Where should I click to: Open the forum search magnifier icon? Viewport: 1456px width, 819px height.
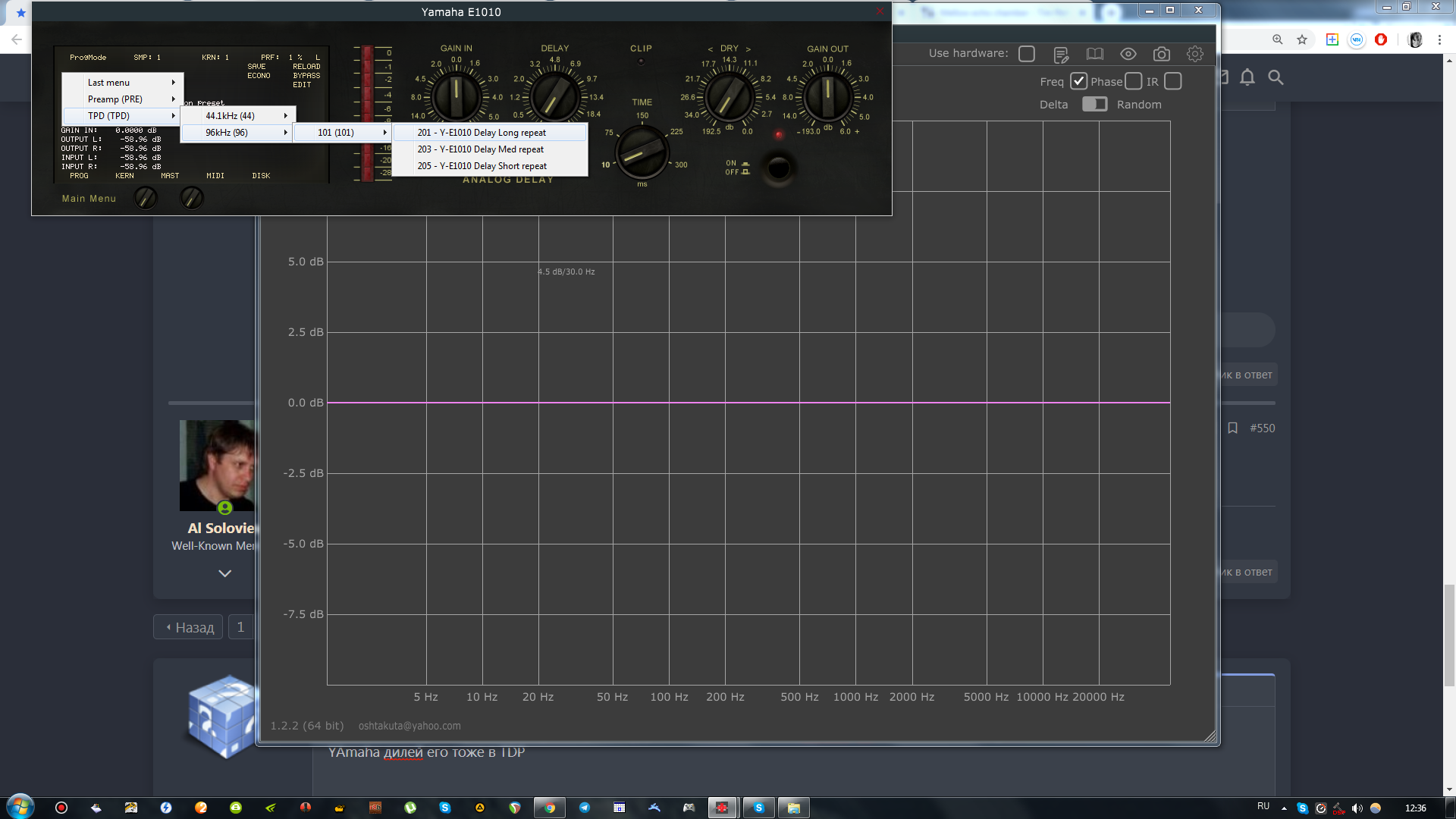coord(1276,77)
